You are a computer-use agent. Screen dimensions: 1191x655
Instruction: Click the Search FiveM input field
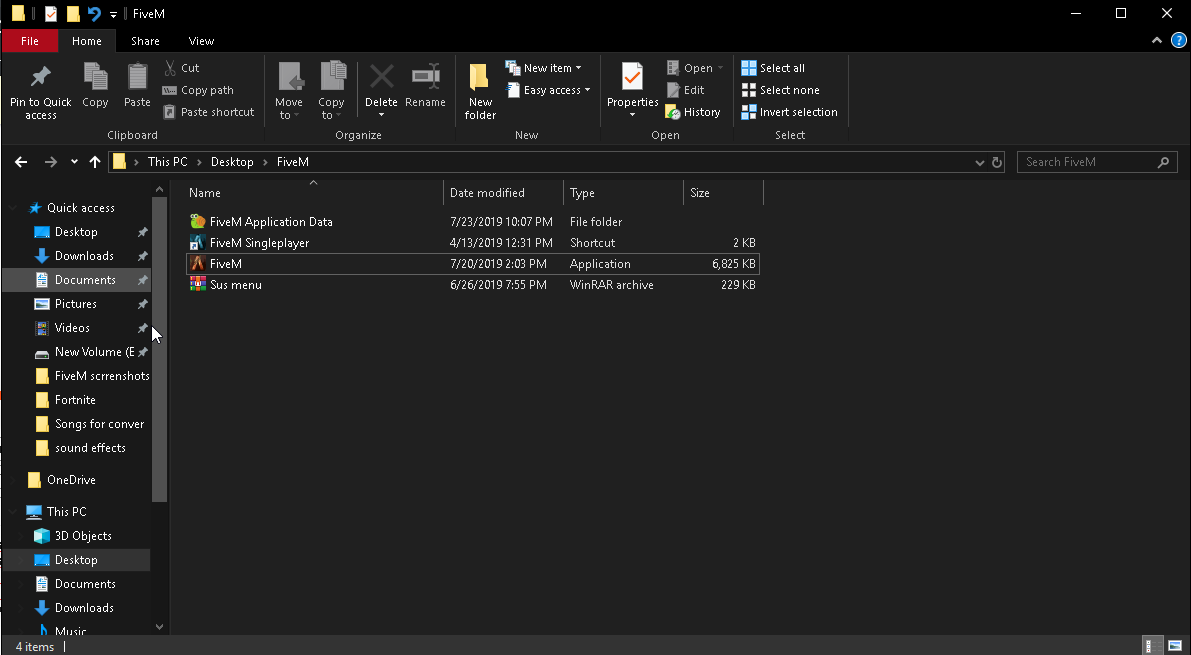(x=1087, y=162)
